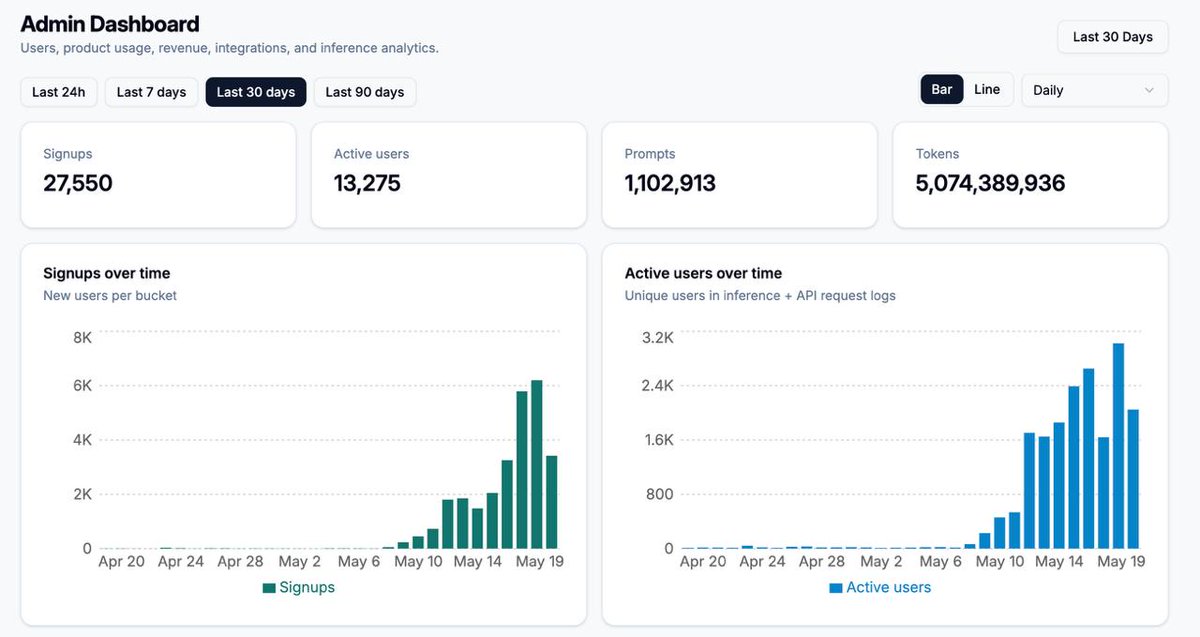Click the Tokens stat card
This screenshot has width=1200, height=637.
coord(1031,175)
